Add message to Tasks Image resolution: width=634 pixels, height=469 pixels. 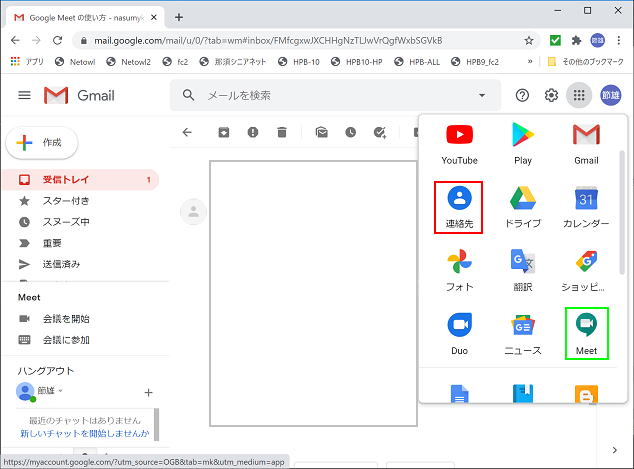click(380, 132)
